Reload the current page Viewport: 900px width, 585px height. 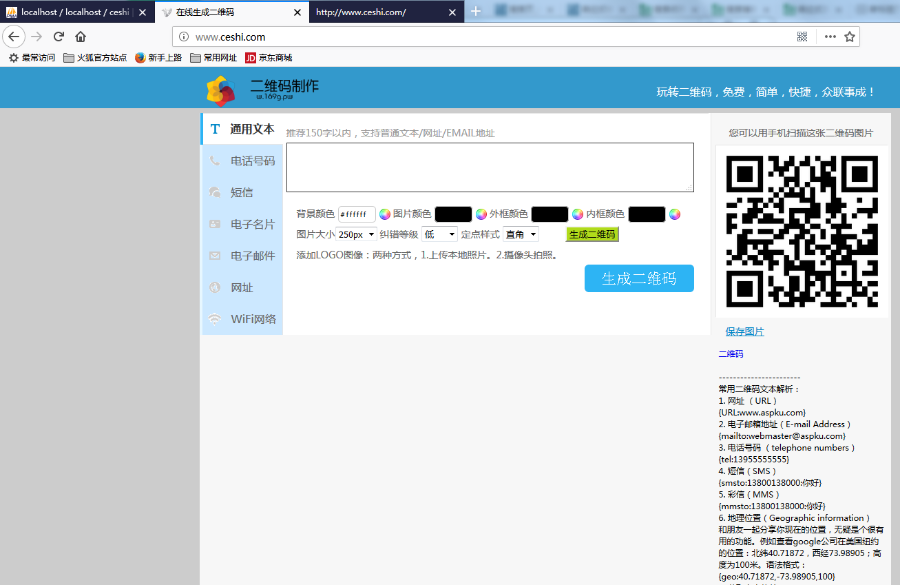tap(59, 37)
